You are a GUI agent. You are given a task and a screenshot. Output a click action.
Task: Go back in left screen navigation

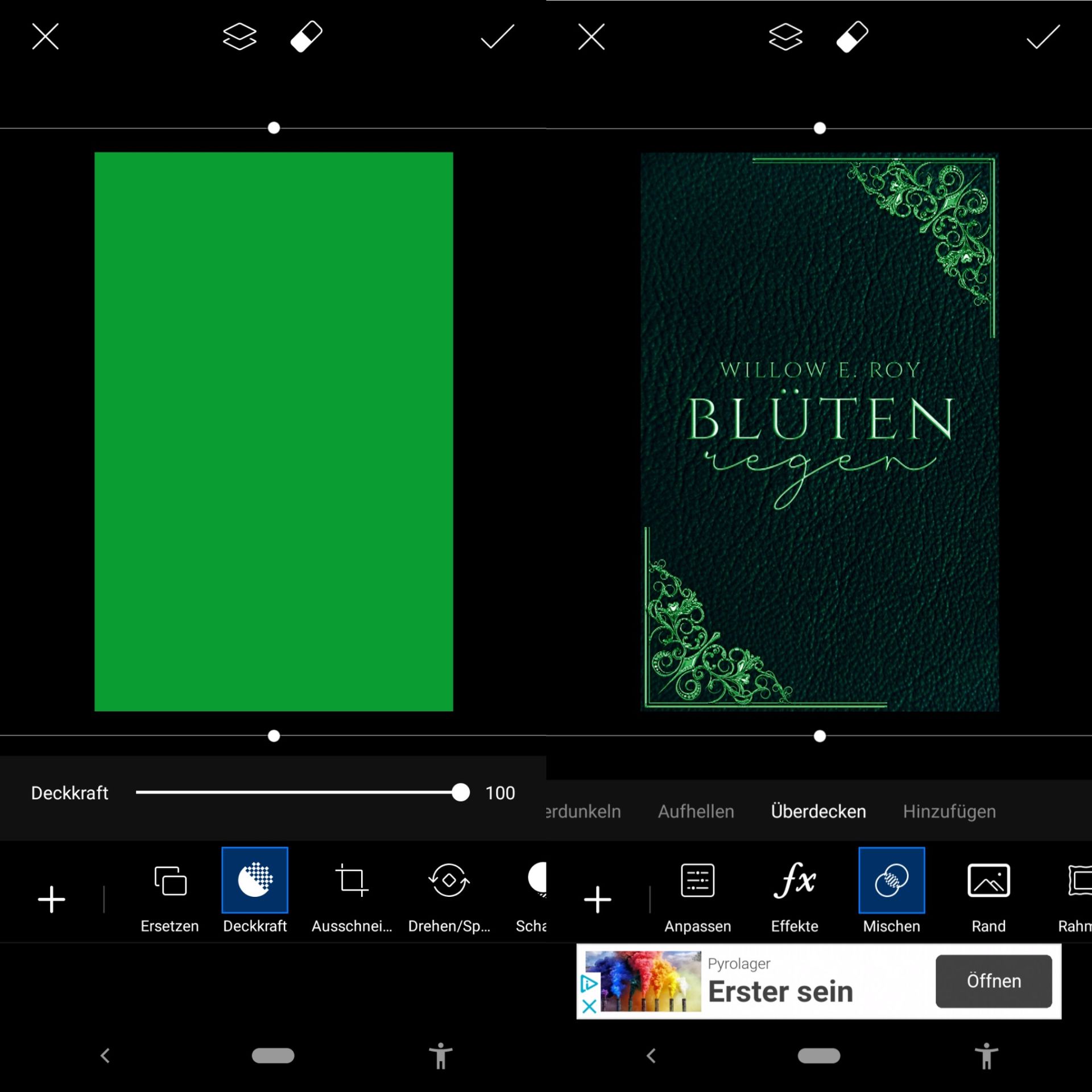(x=105, y=1056)
